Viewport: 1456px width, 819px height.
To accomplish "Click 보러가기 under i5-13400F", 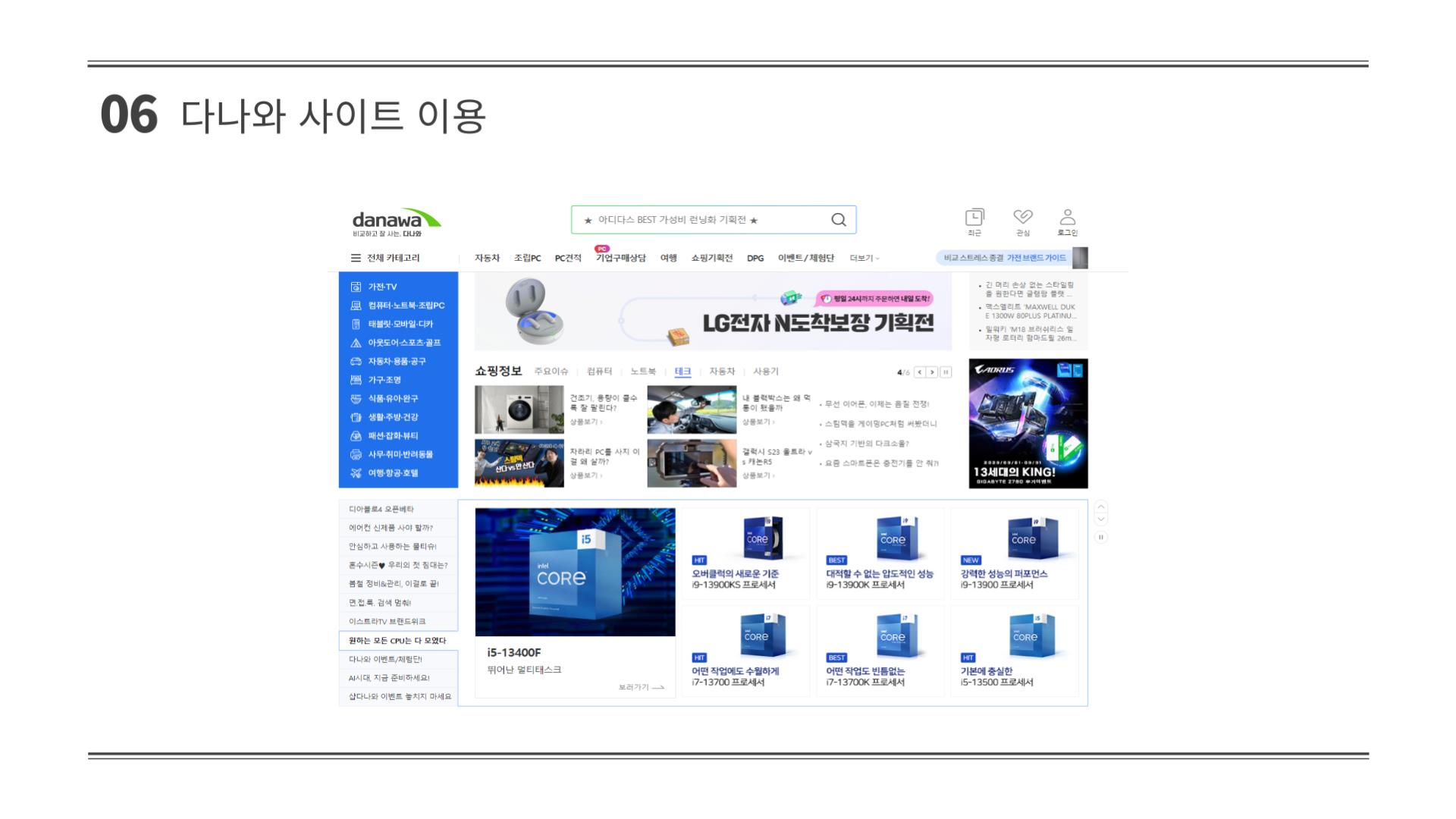I will point(641,687).
